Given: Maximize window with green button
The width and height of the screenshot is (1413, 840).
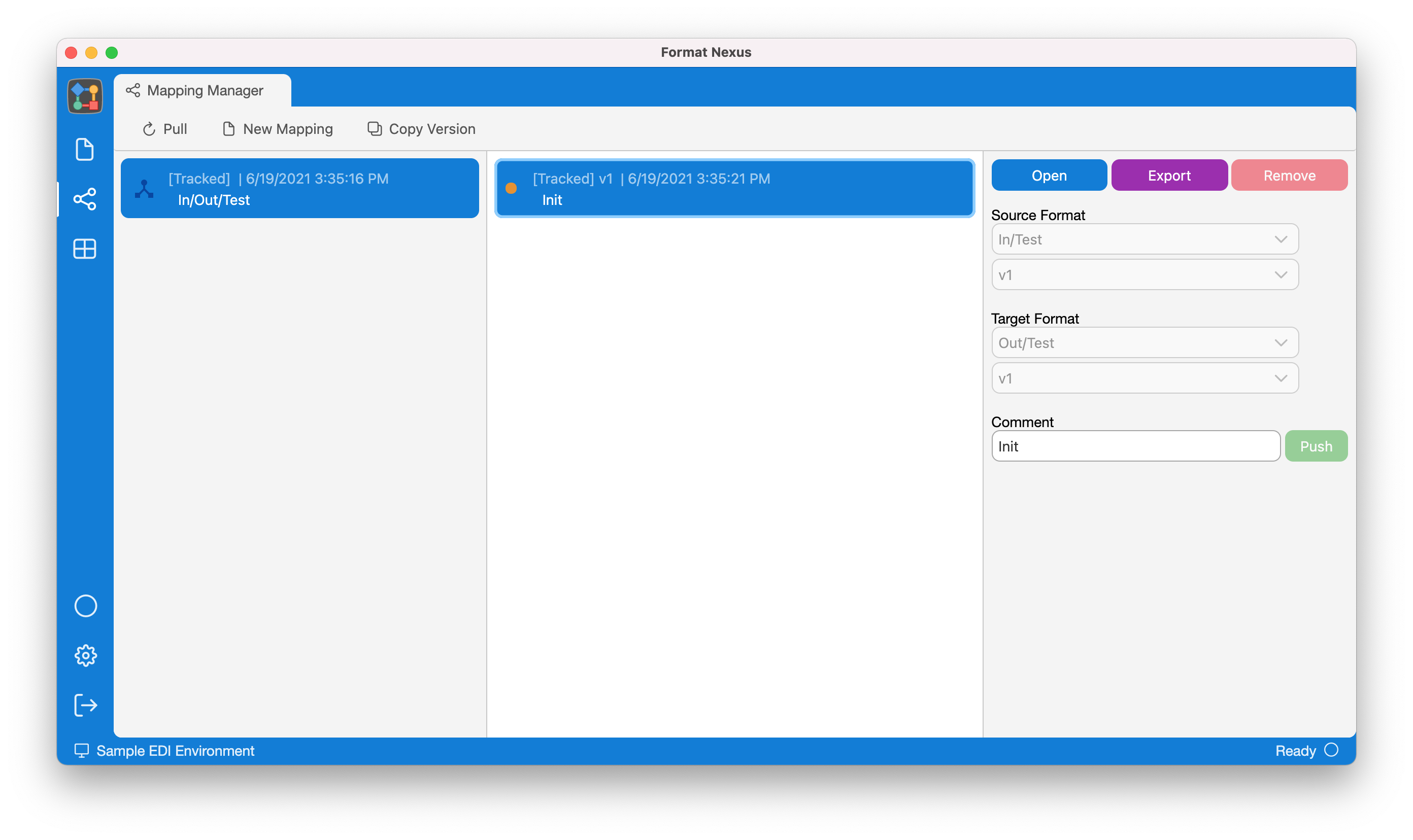Looking at the screenshot, I should pyautogui.click(x=112, y=53).
